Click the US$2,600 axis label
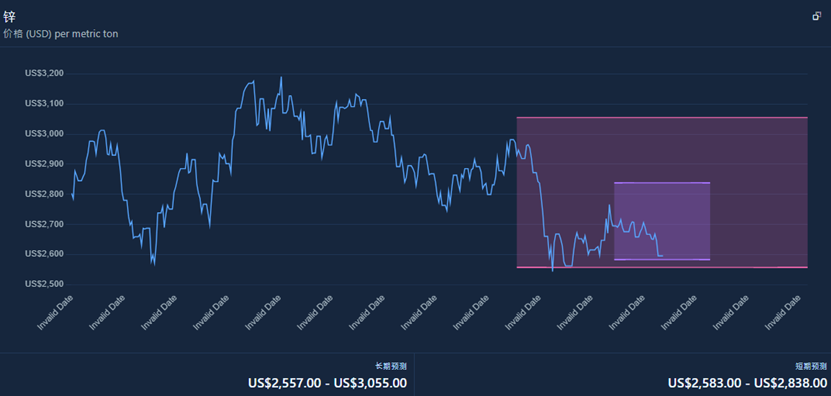This screenshot has height=396, width=831. [45, 254]
